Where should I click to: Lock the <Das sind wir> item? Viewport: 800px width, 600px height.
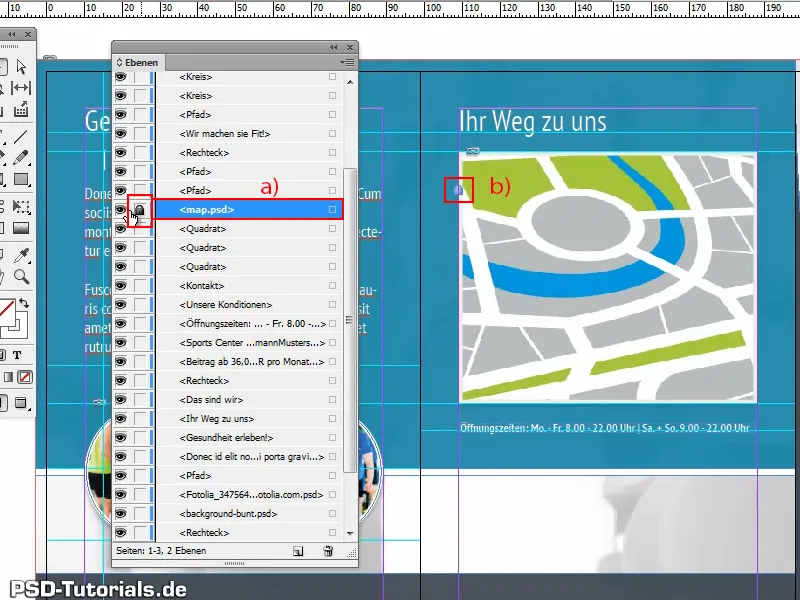140,399
